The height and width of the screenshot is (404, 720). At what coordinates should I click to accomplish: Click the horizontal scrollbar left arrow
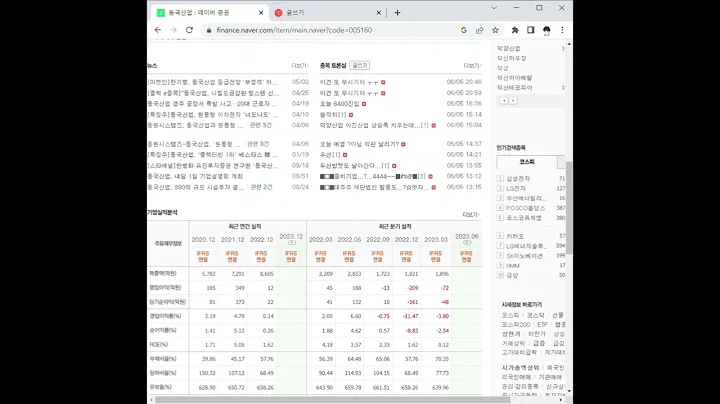[x=151, y=400]
